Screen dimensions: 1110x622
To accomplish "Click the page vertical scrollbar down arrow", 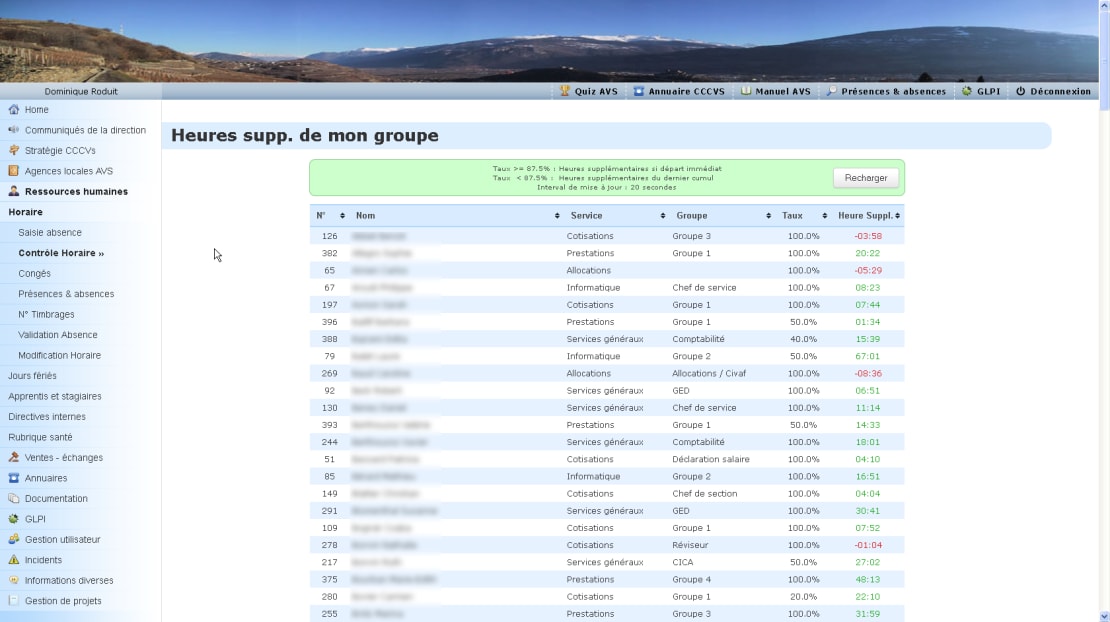I will point(1104,616).
